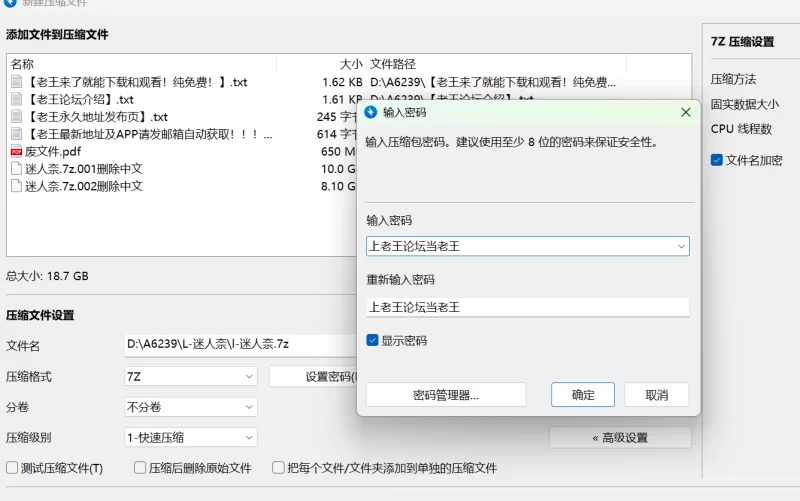The width and height of the screenshot is (800, 501).
Task: Click the 固实数据大小 label
Action: (x=744, y=104)
